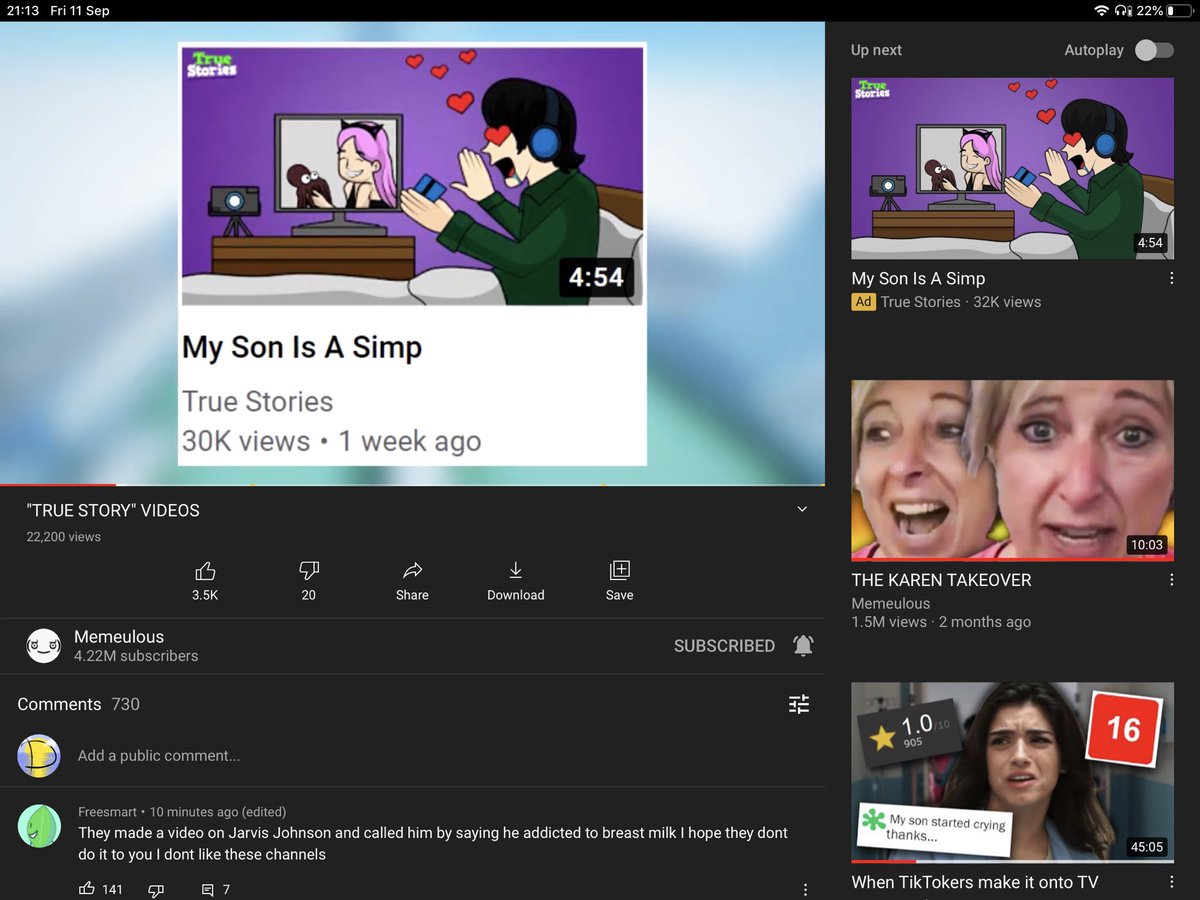Open the Memeulous channel avatar
Viewport: 1200px width, 900px height.
(44, 646)
